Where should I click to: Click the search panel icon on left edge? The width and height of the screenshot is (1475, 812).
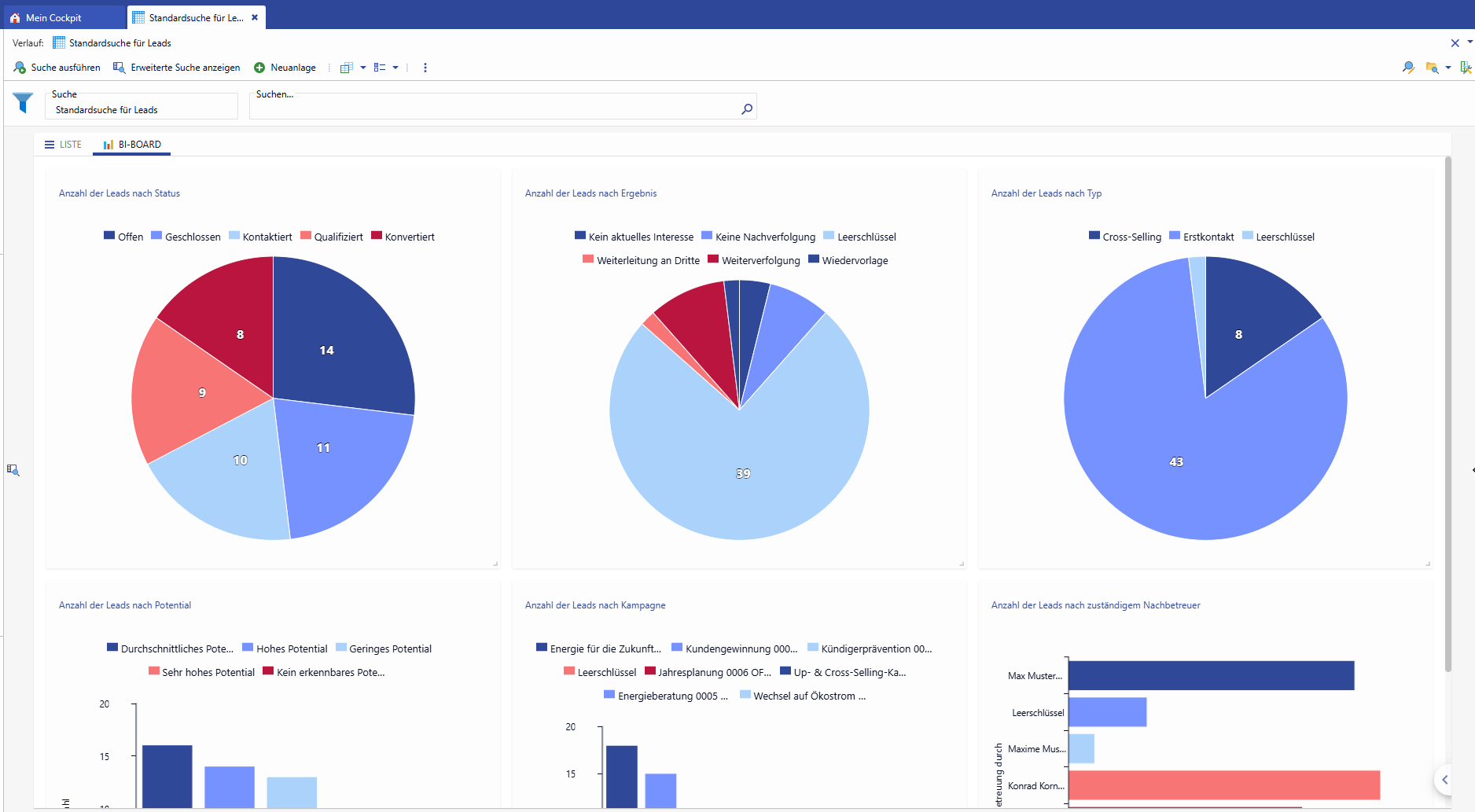[x=13, y=470]
